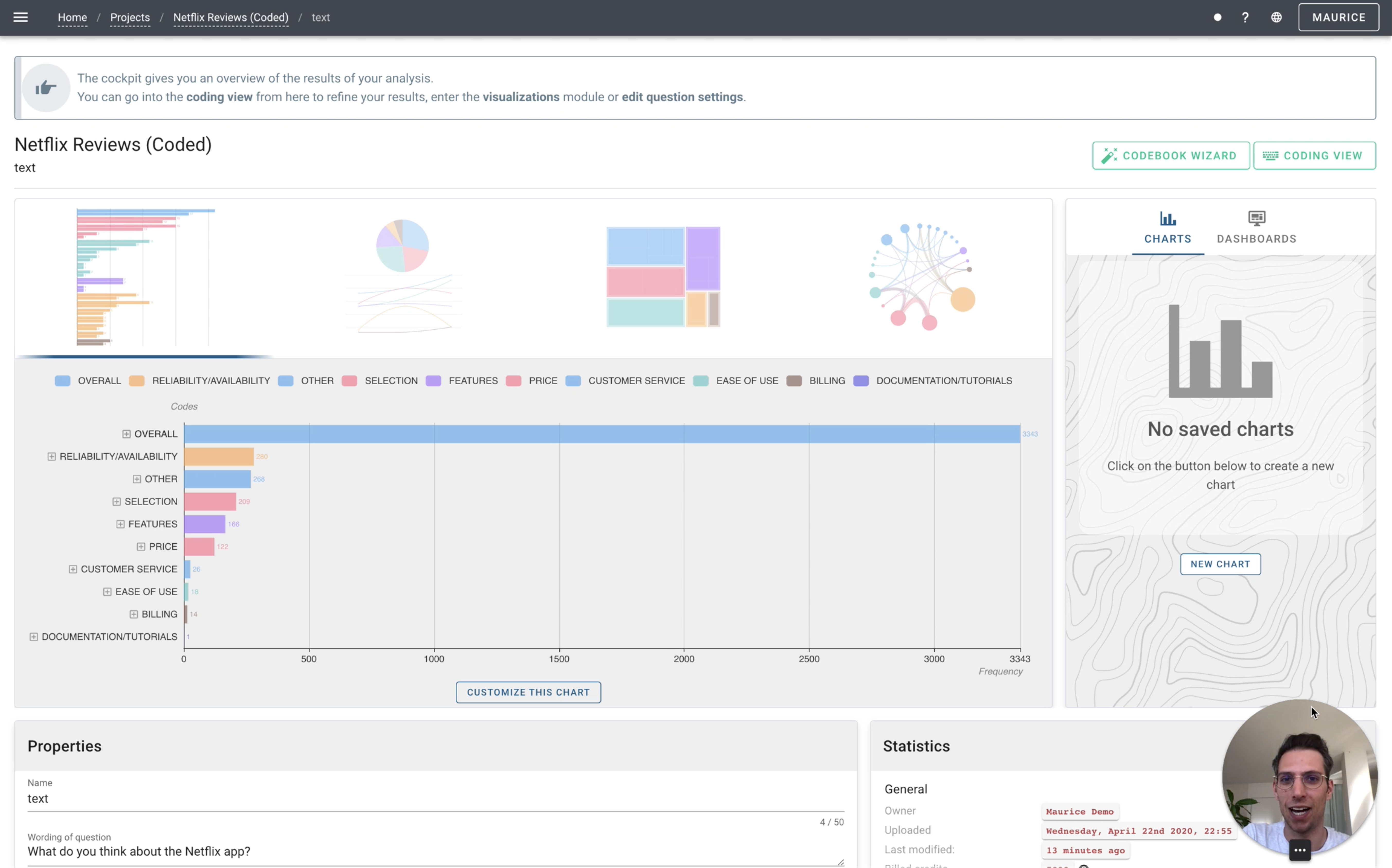The height and width of the screenshot is (868, 1392).
Task: Expand the DOCUMENTATION/TUTORIALS code row
Action: (x=34, y=637)
